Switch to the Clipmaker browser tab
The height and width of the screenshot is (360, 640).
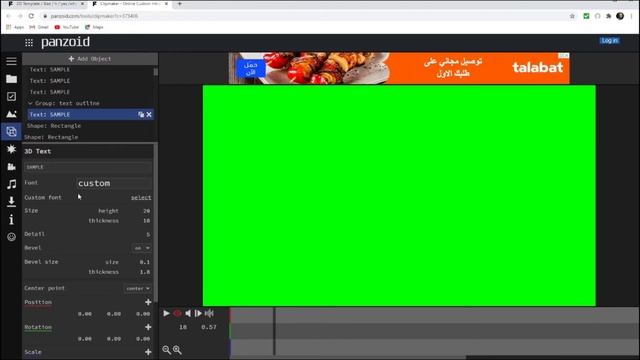tap(130, 4)
